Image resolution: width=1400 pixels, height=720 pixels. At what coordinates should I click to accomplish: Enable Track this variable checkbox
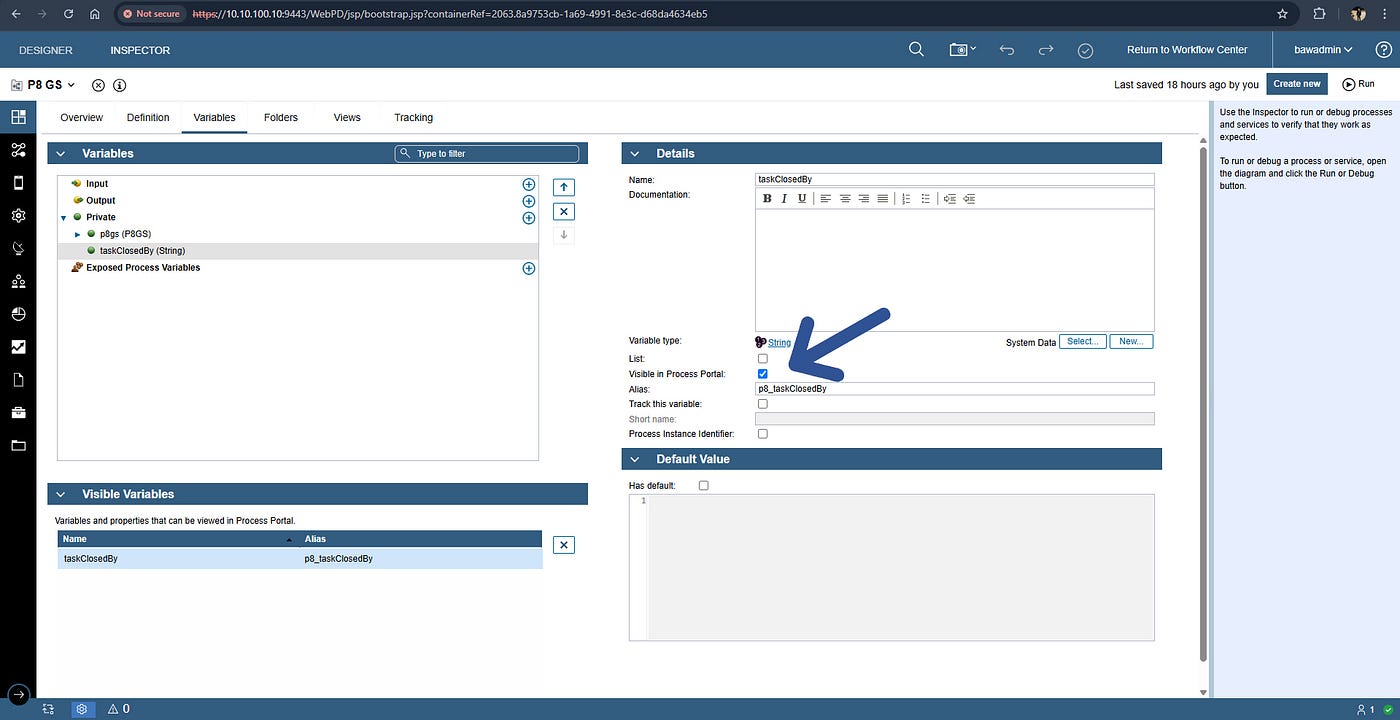click(763, 404)
